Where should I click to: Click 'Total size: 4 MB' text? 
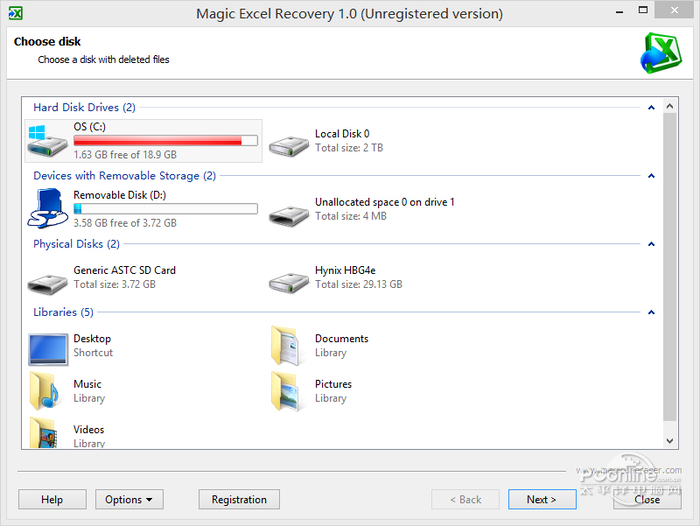(x=351, y=216)
